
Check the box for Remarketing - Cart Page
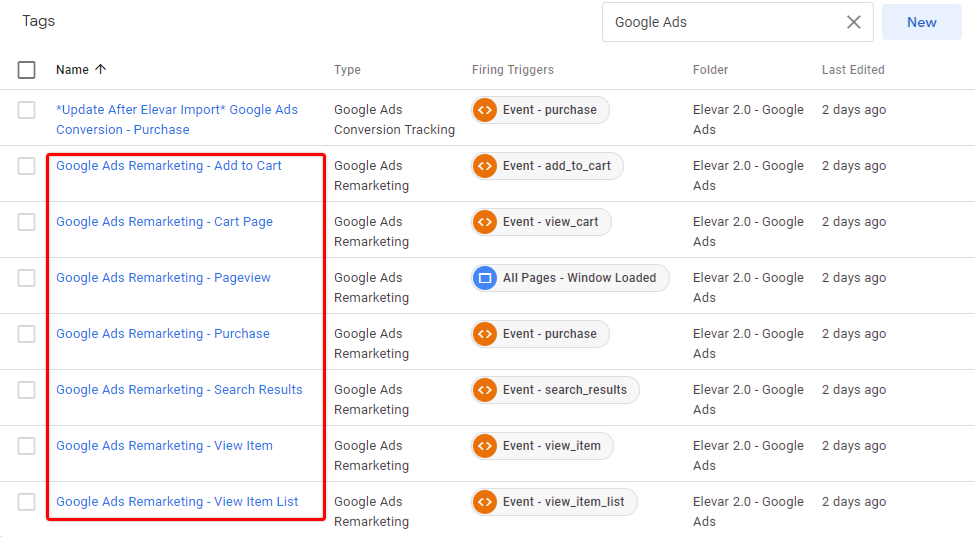(27, 222)
